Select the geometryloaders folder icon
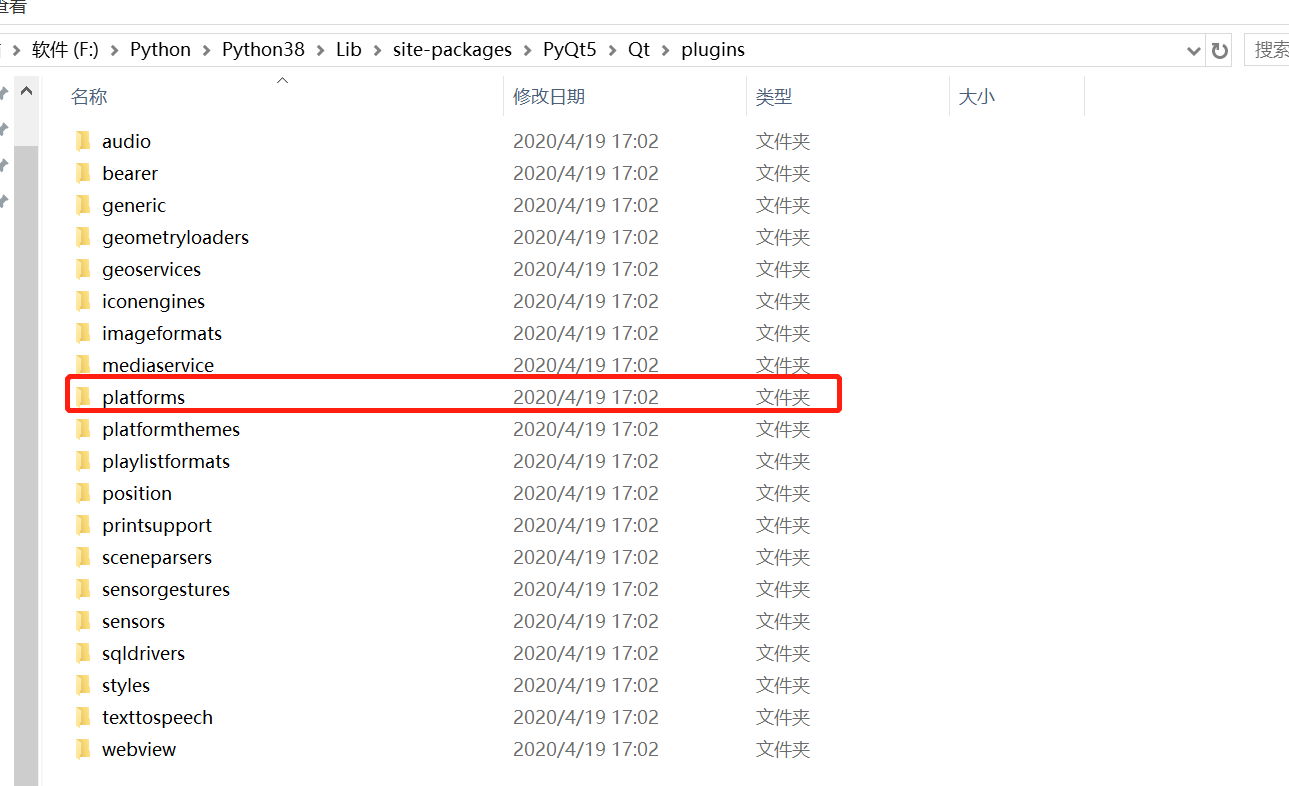Viewport: 1289px width, 786px height. point(83,237)
